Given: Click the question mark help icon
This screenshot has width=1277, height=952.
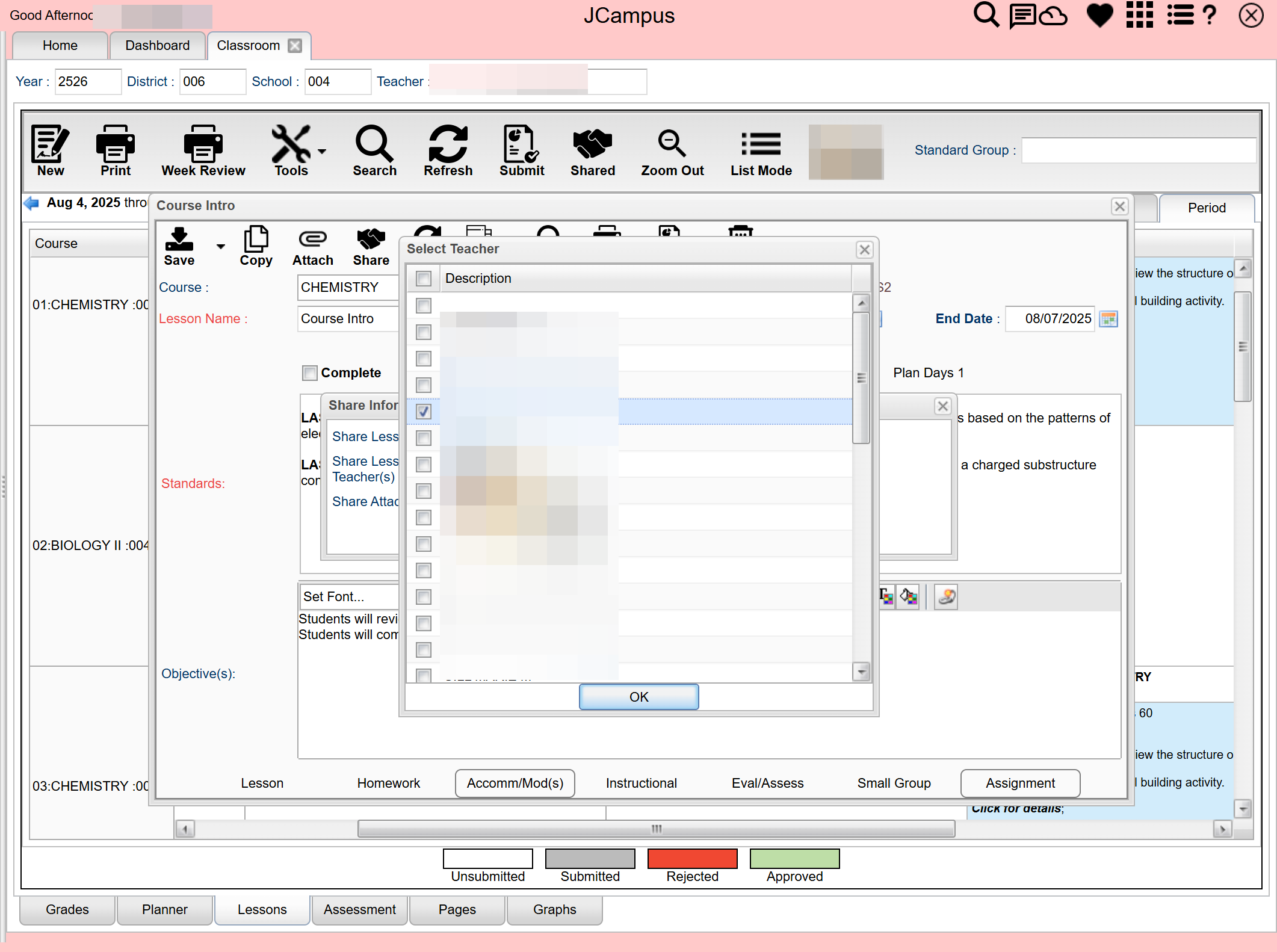Looking at the screenshot, I should 1209,15.
